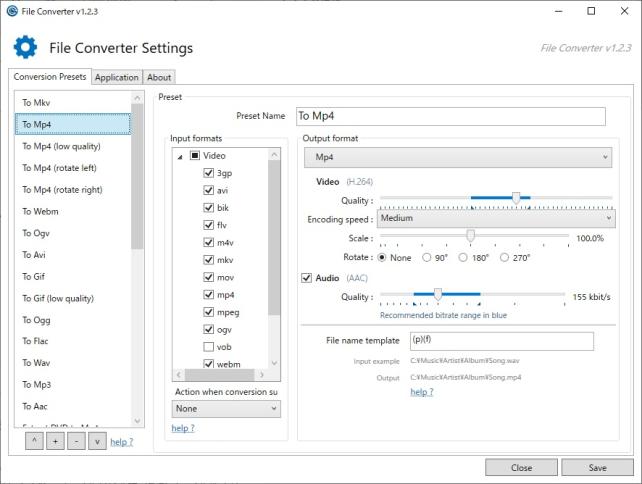The height and width of the screenshot is (484, 642).
Task: Click the Save button
Action: 597,467
